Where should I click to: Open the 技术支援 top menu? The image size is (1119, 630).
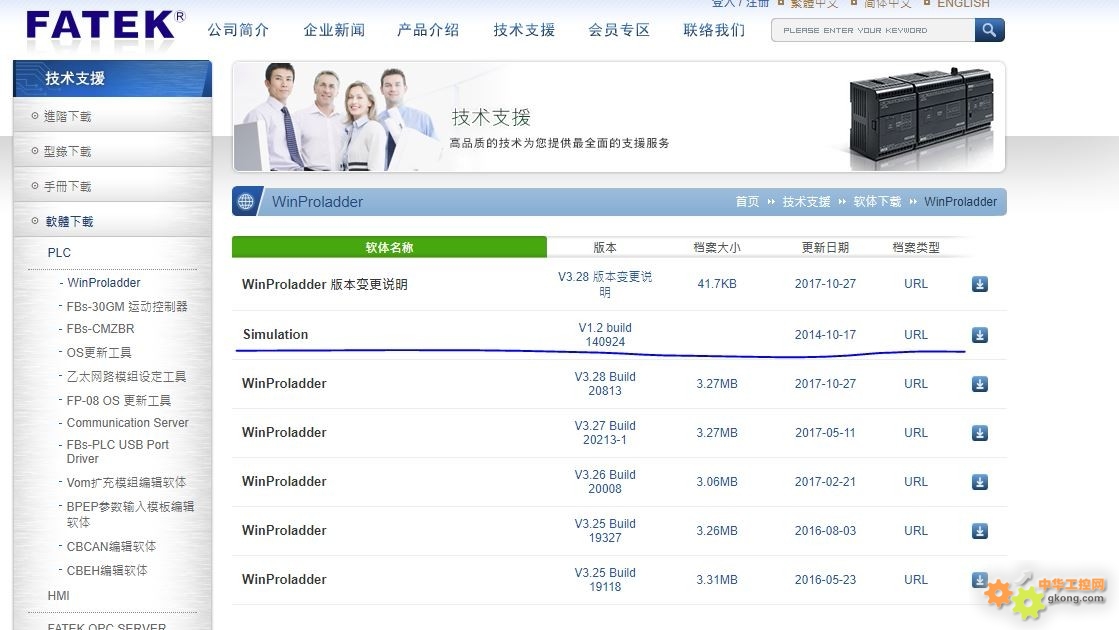(524, 30)
